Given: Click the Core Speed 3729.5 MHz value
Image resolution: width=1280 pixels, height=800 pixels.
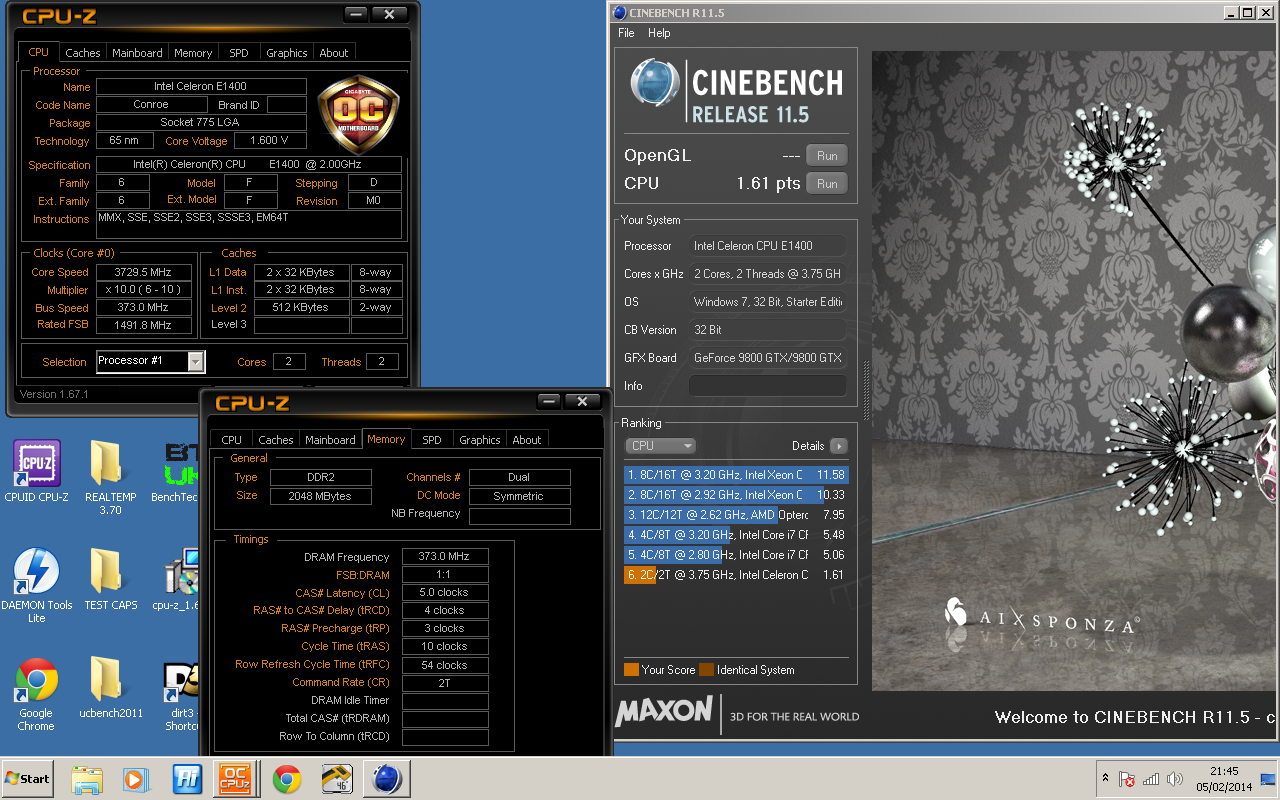Looking at the screenshot, I should pos(144,272).
